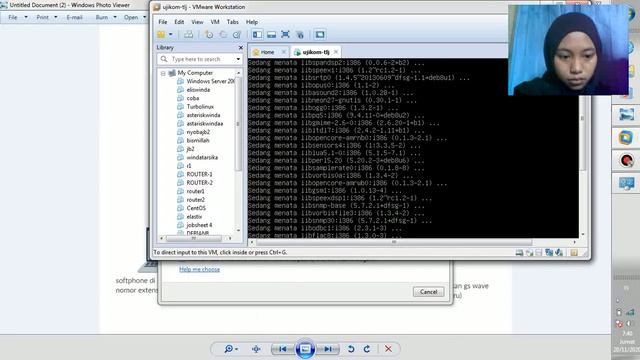Select router1 VM in library
Viewport: 640px width, 360px height.
[x=196, y=191]
